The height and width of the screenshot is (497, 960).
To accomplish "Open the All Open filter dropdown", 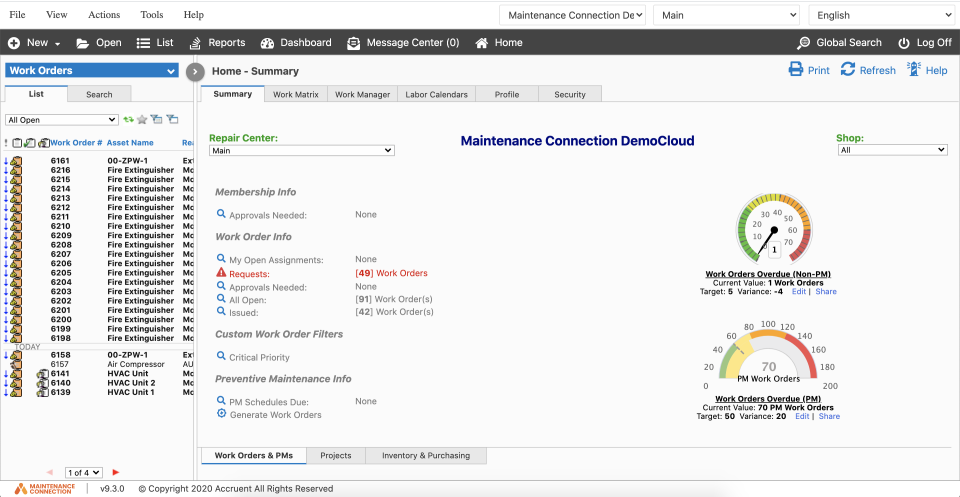I will tap(62, 120).
